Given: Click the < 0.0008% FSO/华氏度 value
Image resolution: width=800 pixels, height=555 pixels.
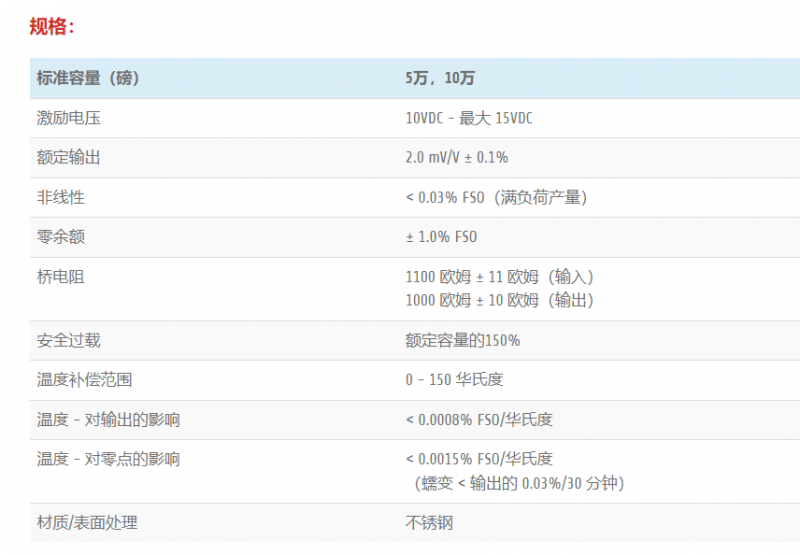Looking at the screenshot, I should click(x=479, y=420).
